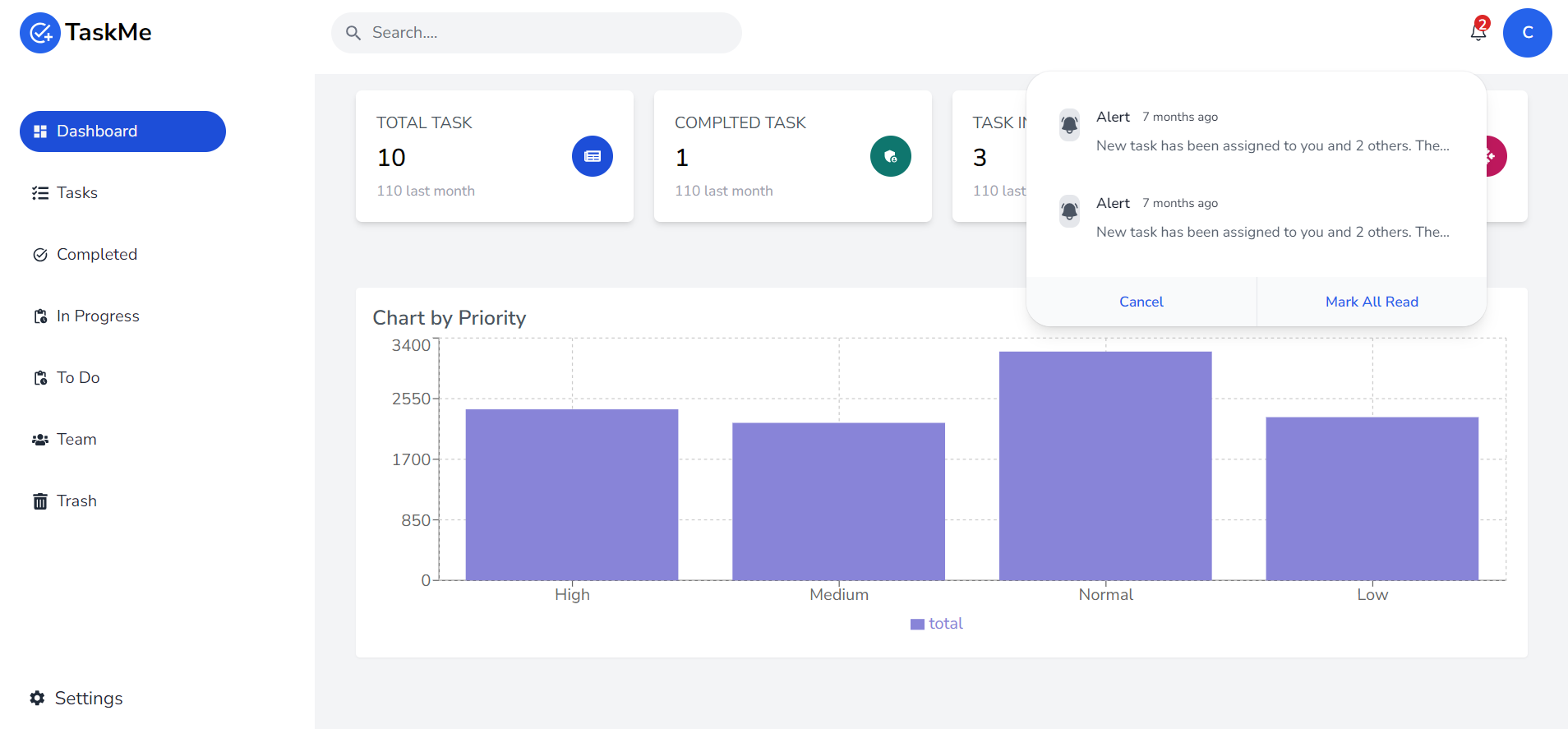1568x729 pixels.
Task: Click the Dashboard grid icon
Action: (x=39, y=131)
